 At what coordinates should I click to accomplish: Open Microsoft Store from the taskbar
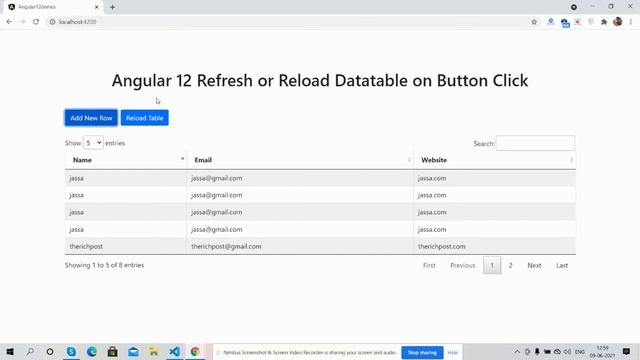click(x=112, y=351)
